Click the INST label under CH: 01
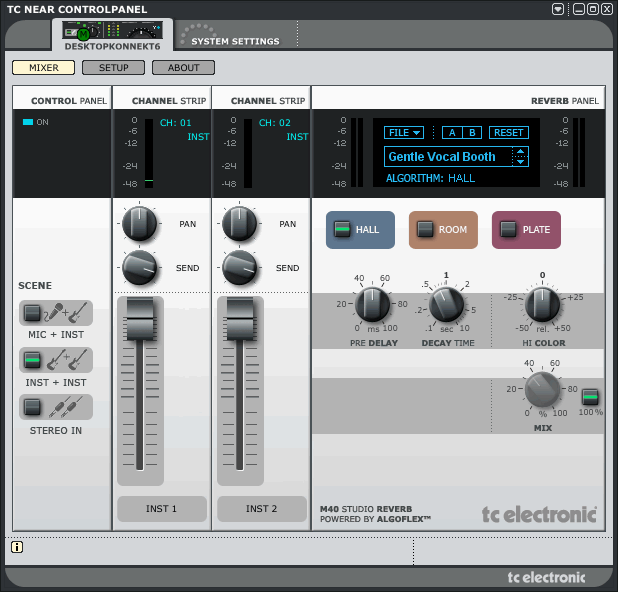The image size is (618, 592). (x=198, y=137)
